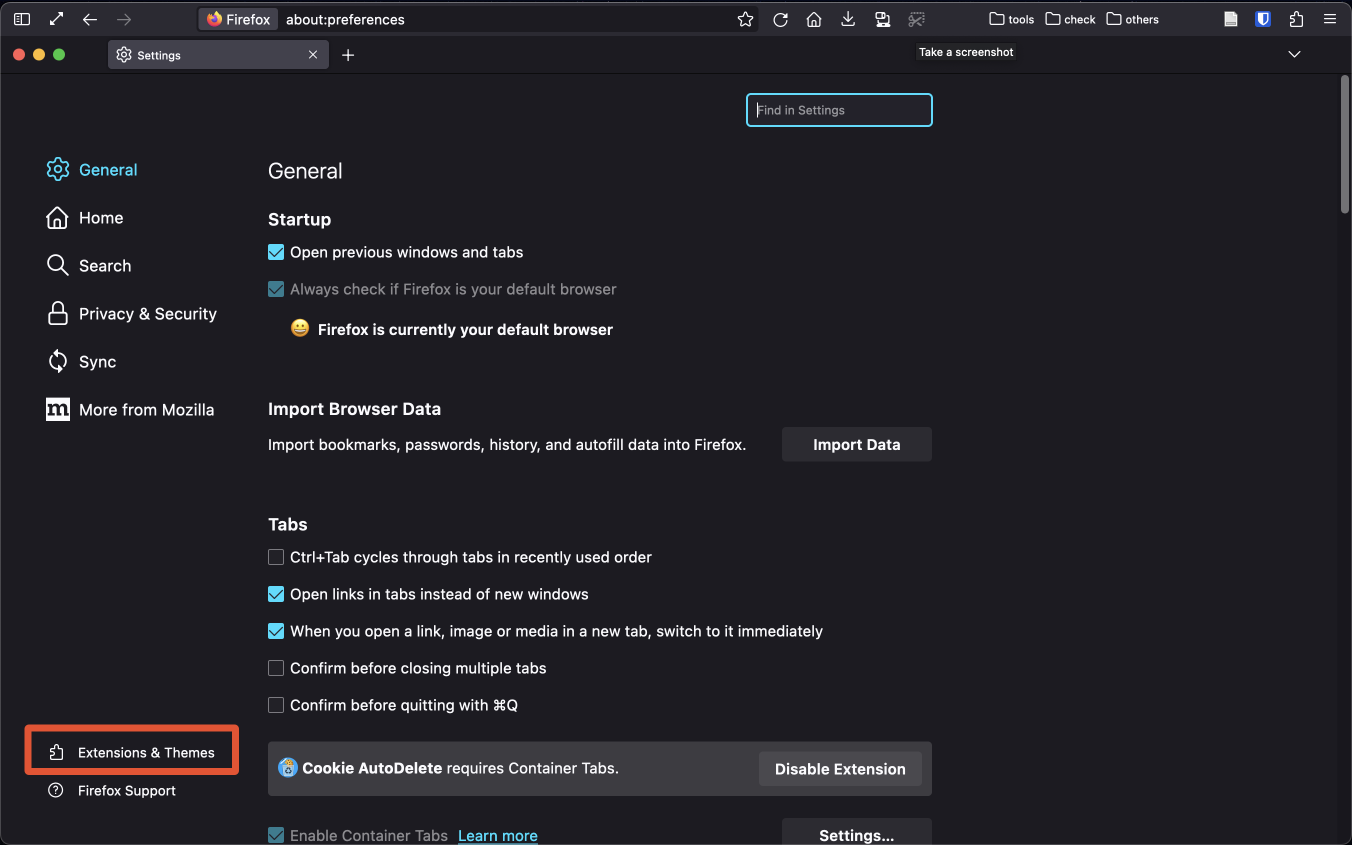Click the Find in Settings field

pos(839,110)
